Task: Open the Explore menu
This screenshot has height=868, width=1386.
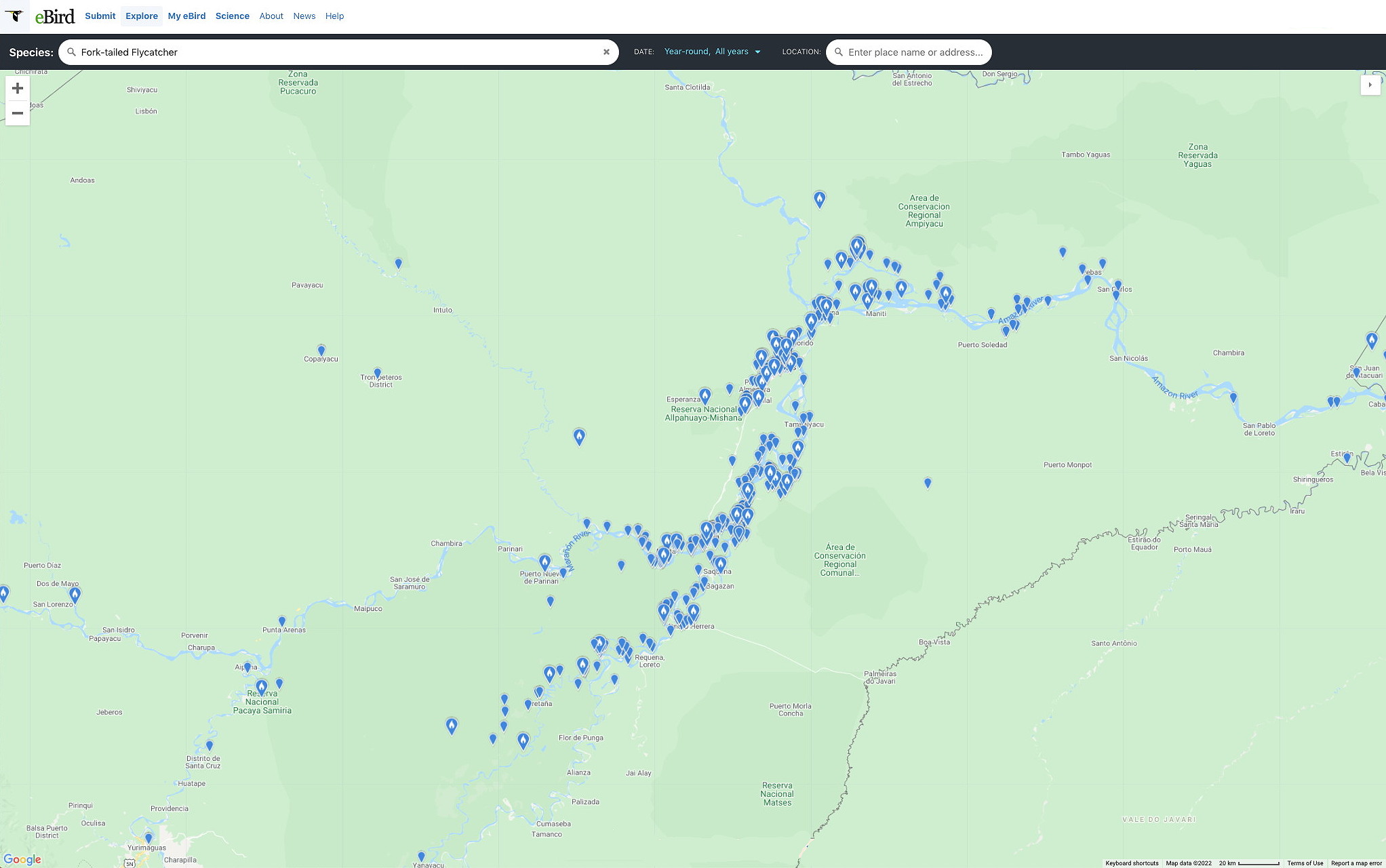Action: click(x=141, y=16)
